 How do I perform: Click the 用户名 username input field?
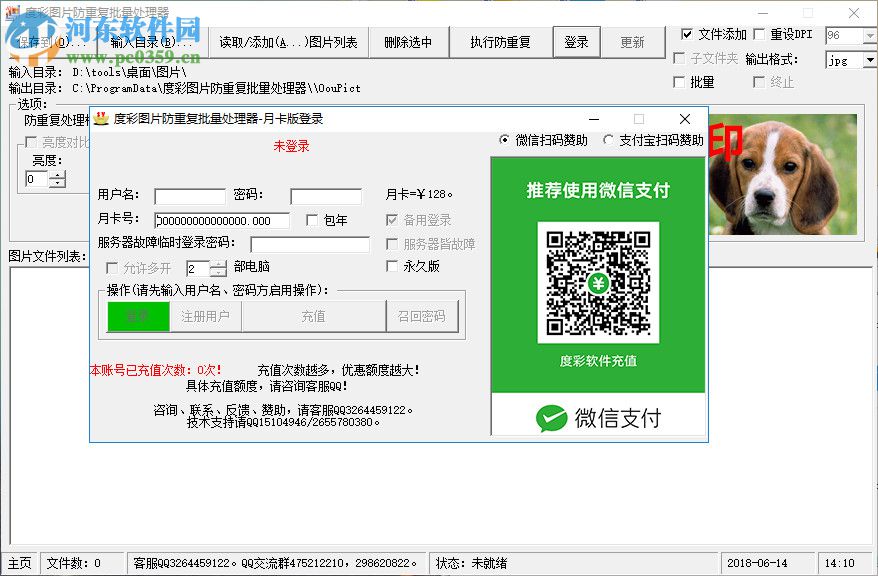pyautogui.click(x=189, y=196)
